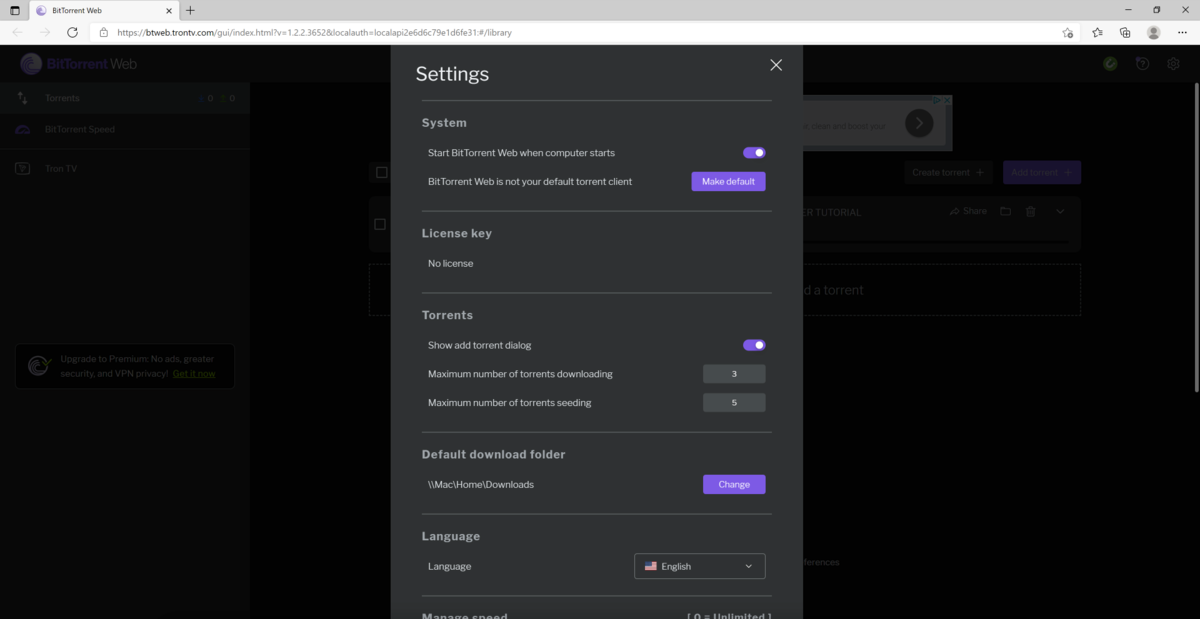Toggle Start BitTorrent Web when computer starts

754,153
